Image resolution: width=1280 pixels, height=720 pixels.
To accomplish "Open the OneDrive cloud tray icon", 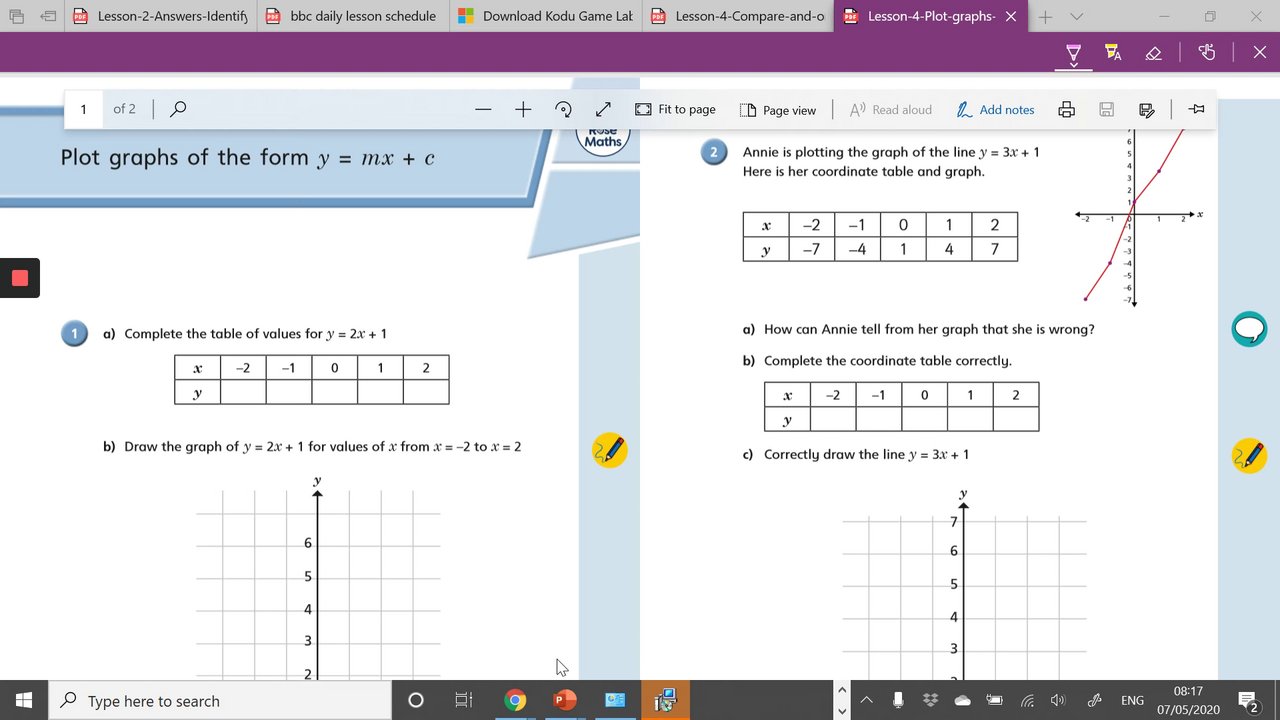I will click(963, 700).
